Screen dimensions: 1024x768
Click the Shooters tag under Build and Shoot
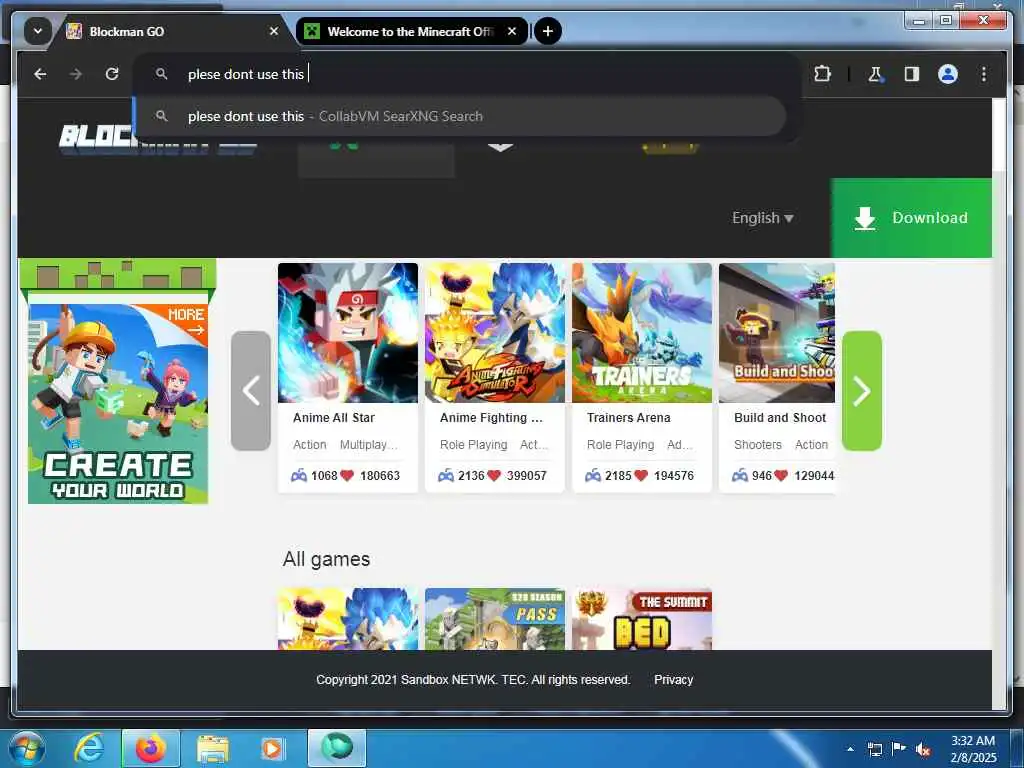(758, 445)
